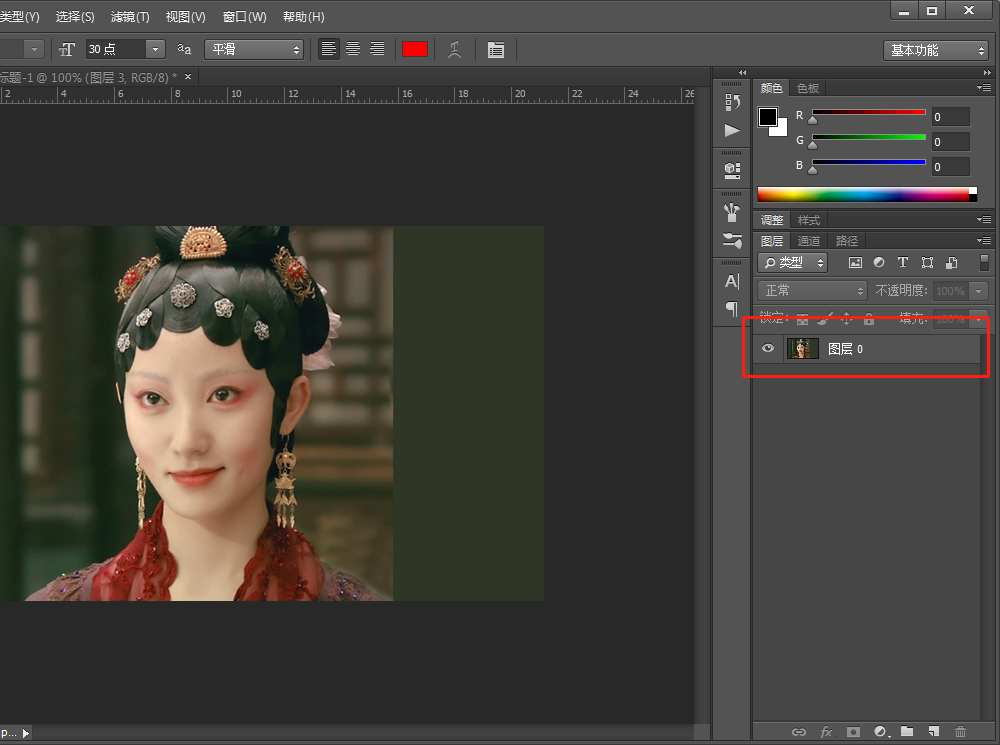This screenshot has height=745, width=1000.
Task: Toggle the pixel layer filter
Action: 855,262
